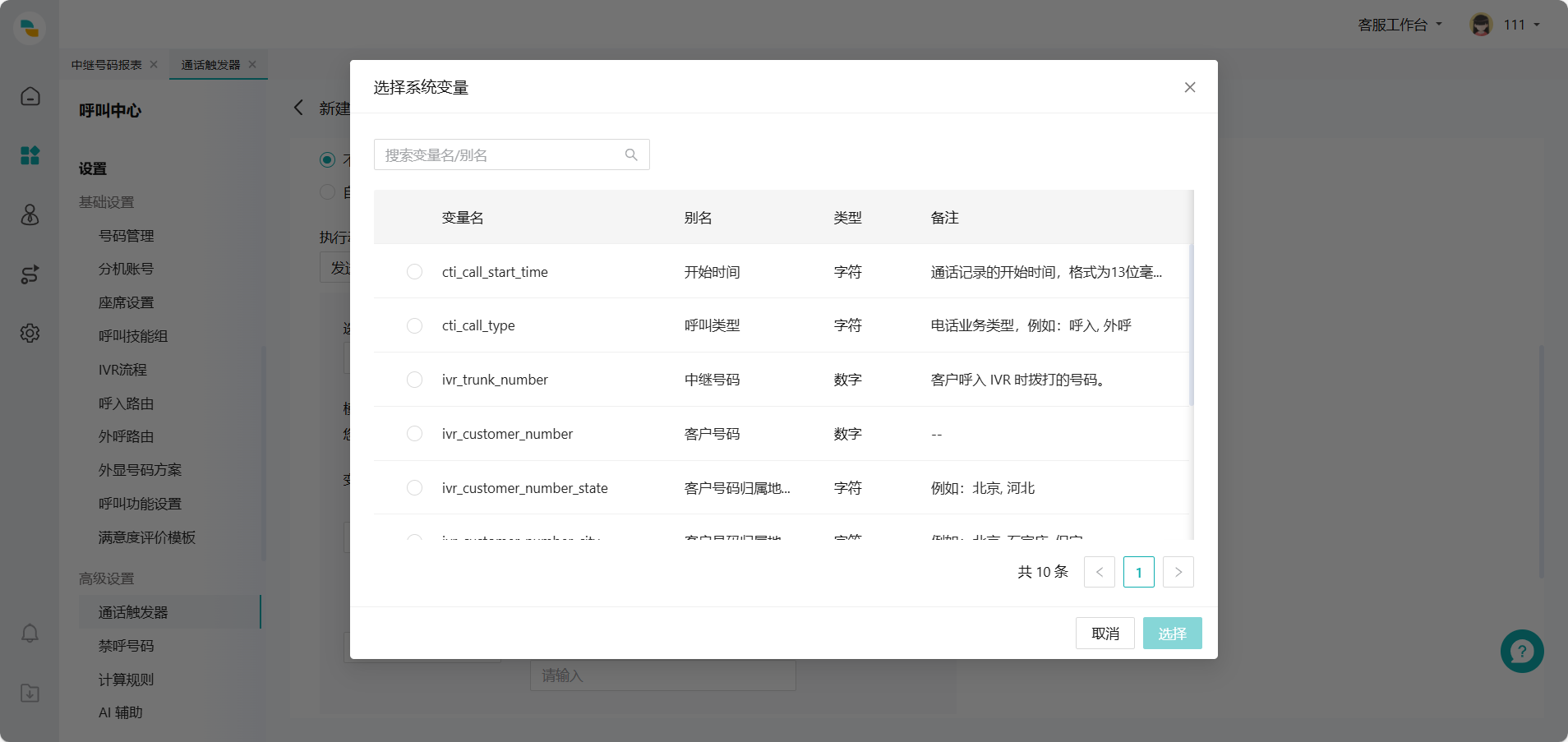Viewport: 1568px width, 742px height.
Task: Select the ivr_customer_number radio button
Action: (x=413, y=433)
